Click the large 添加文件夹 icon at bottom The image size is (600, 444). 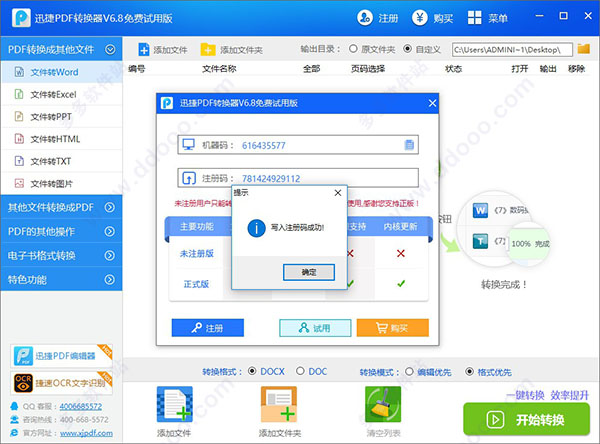279,404
